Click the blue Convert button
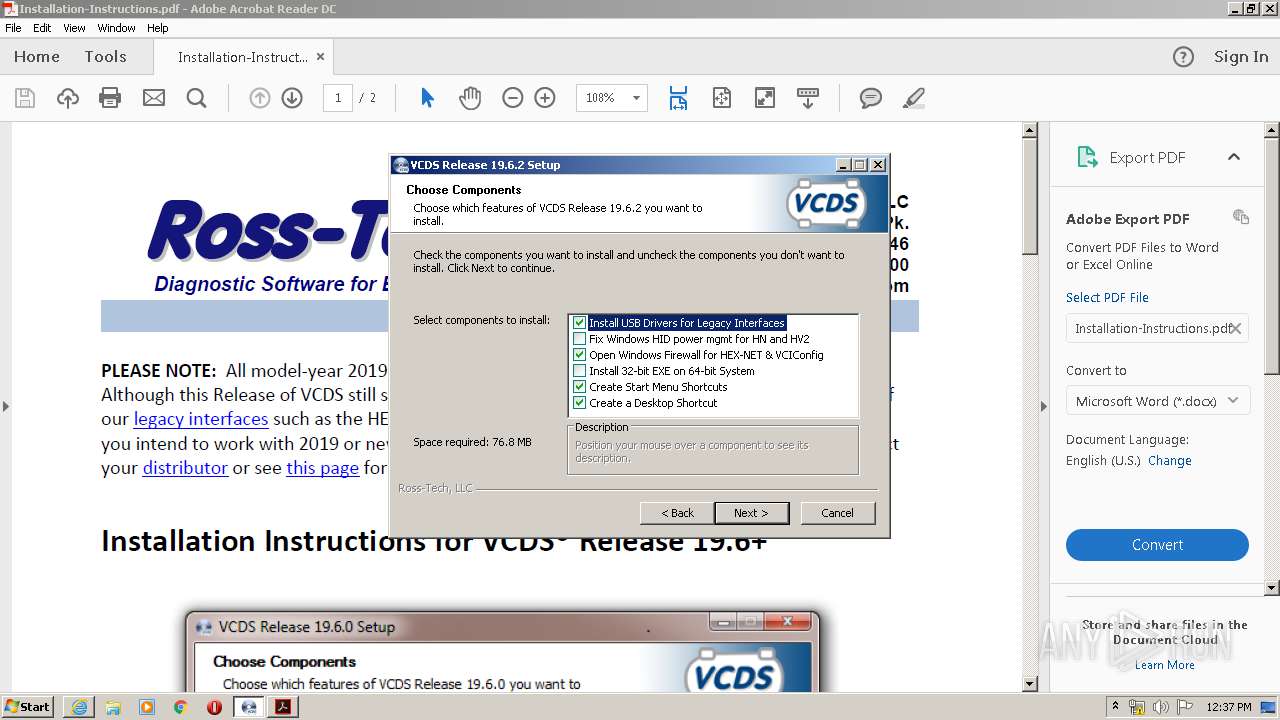The height and width of the screenshot is (720, 1280). 1157,545
